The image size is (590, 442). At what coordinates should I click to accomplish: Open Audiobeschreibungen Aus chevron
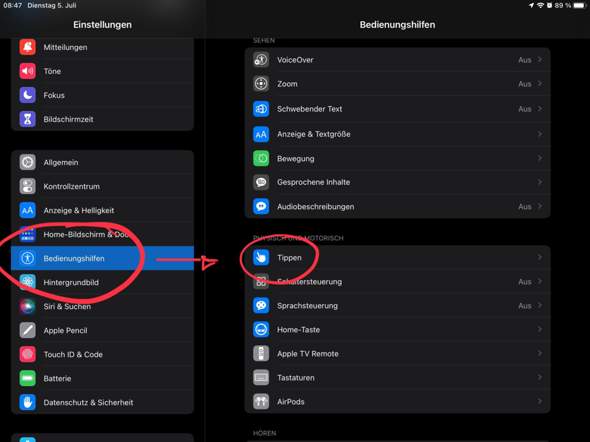pos(540,207)
